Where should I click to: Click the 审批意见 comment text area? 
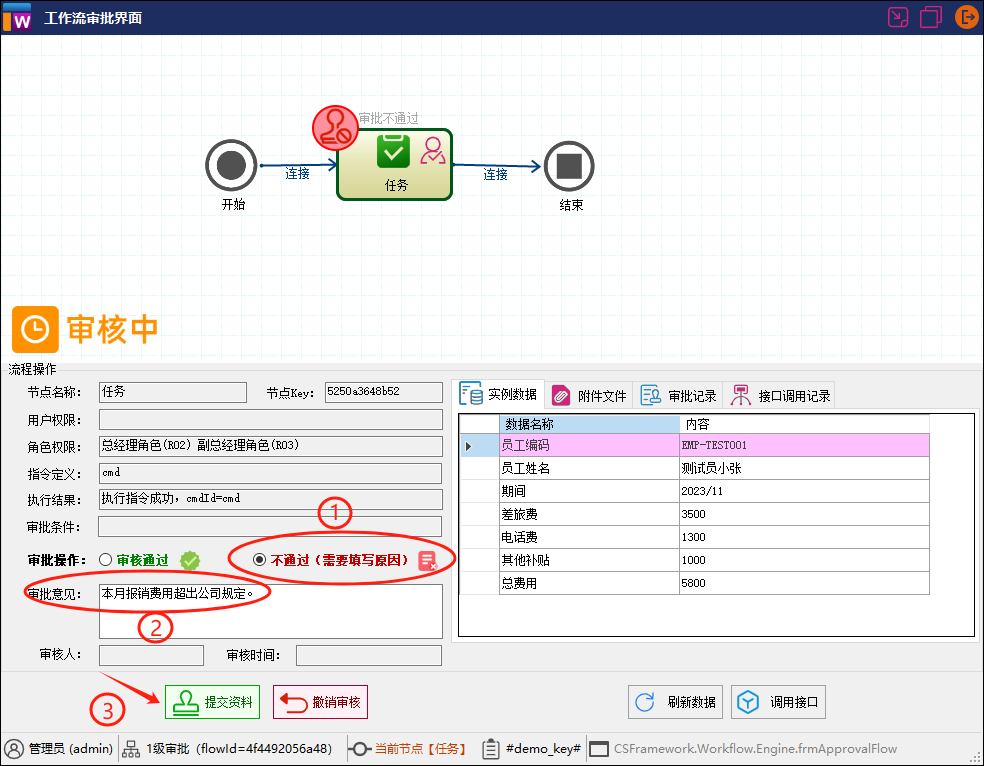point(270,611)
